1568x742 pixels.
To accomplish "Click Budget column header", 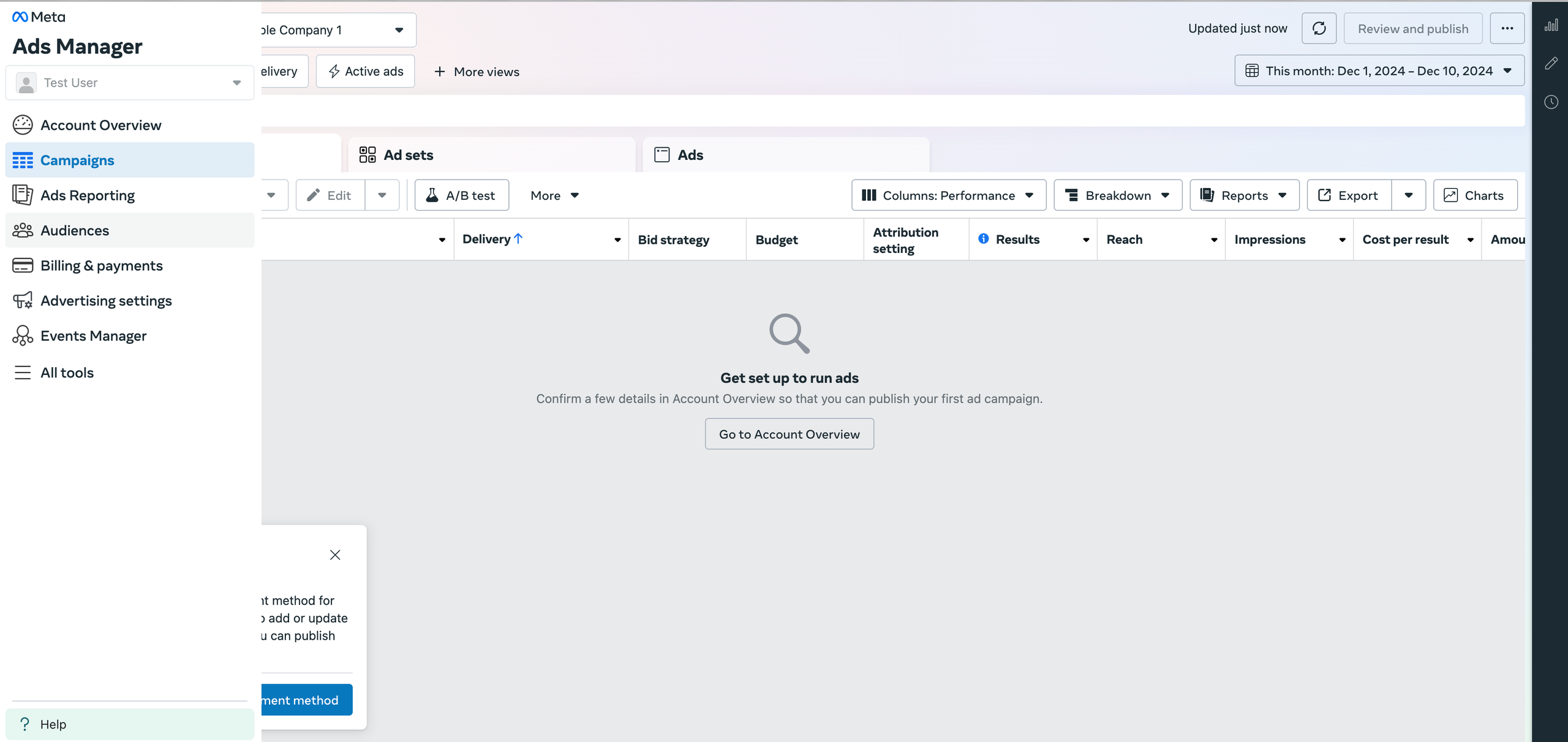I will (777, 240).
